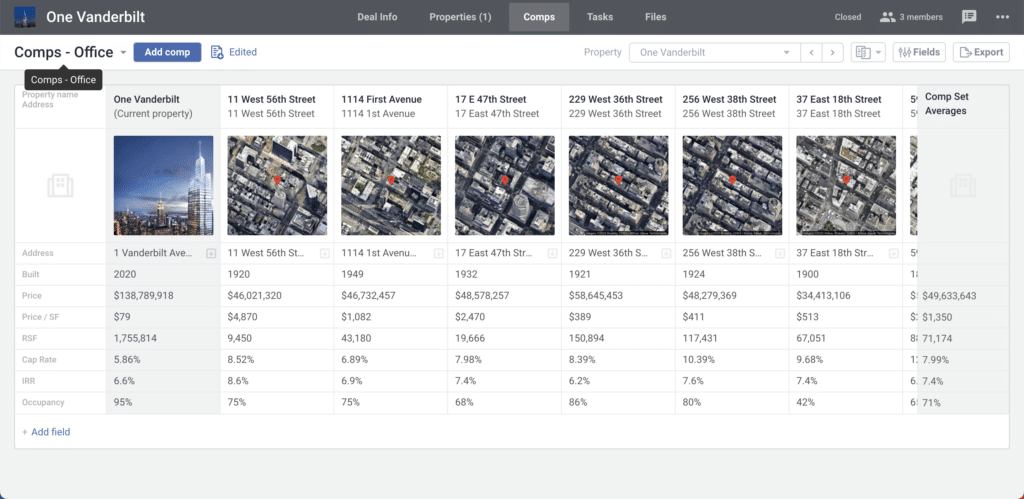Open 256 West 38th Street aerial map thumbnail
This screenshot has width=1024, height=499.
coord(732,185)
